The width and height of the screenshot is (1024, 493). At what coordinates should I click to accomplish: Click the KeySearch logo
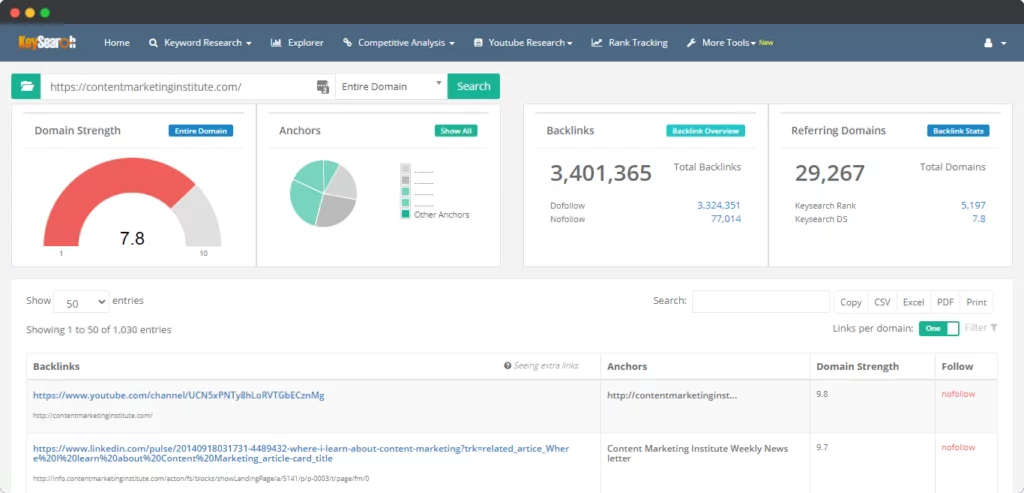[47, 42]
